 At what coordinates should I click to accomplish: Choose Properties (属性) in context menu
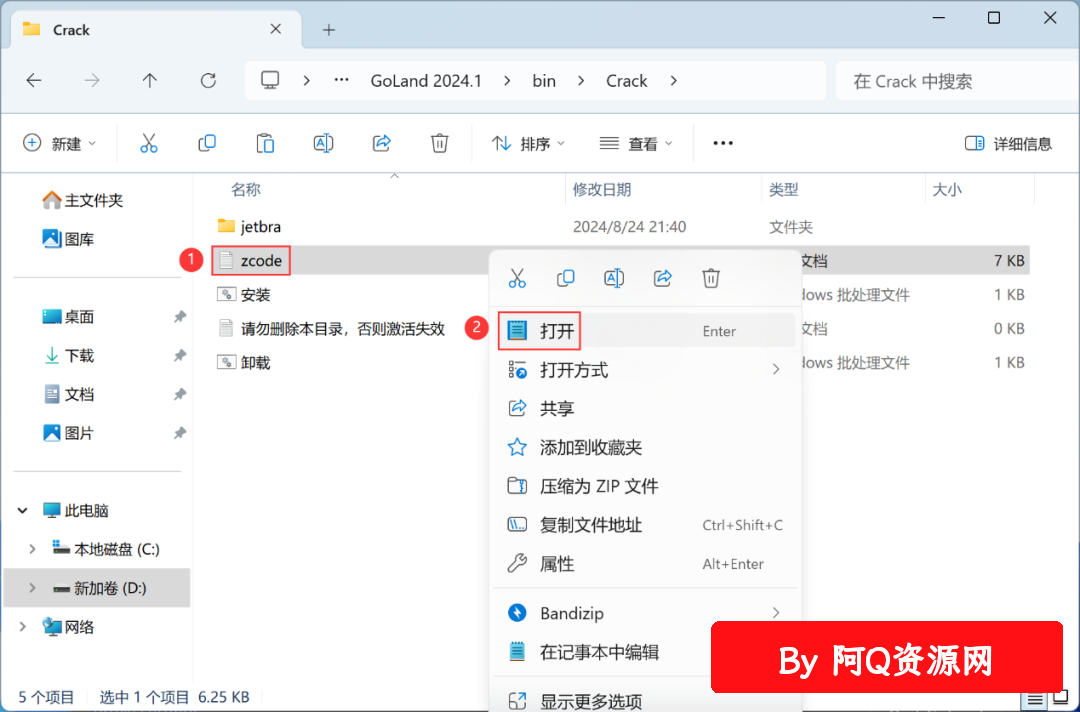click(x=645, y=564)
